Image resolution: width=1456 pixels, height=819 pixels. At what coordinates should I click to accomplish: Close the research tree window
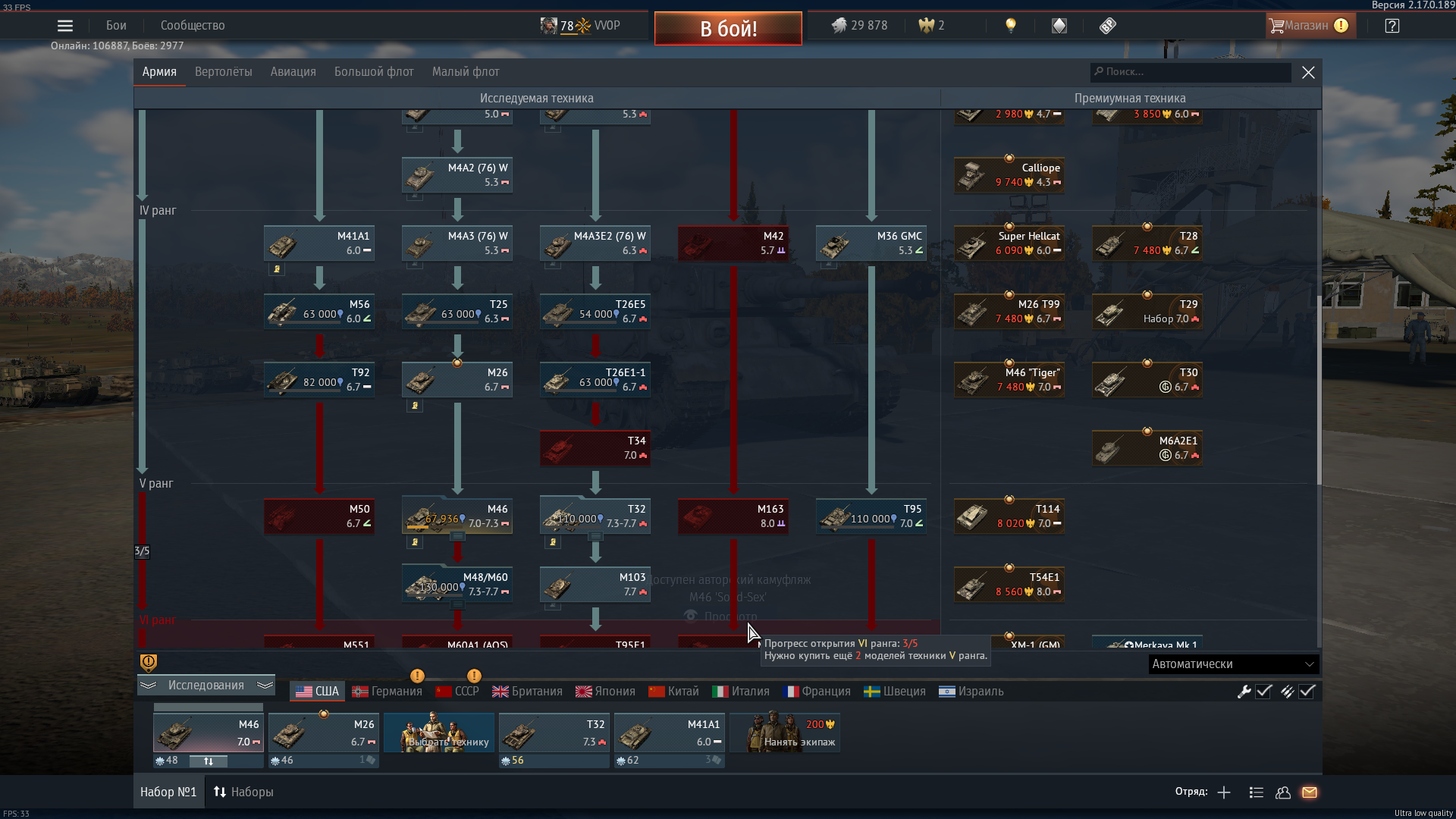1308,73
